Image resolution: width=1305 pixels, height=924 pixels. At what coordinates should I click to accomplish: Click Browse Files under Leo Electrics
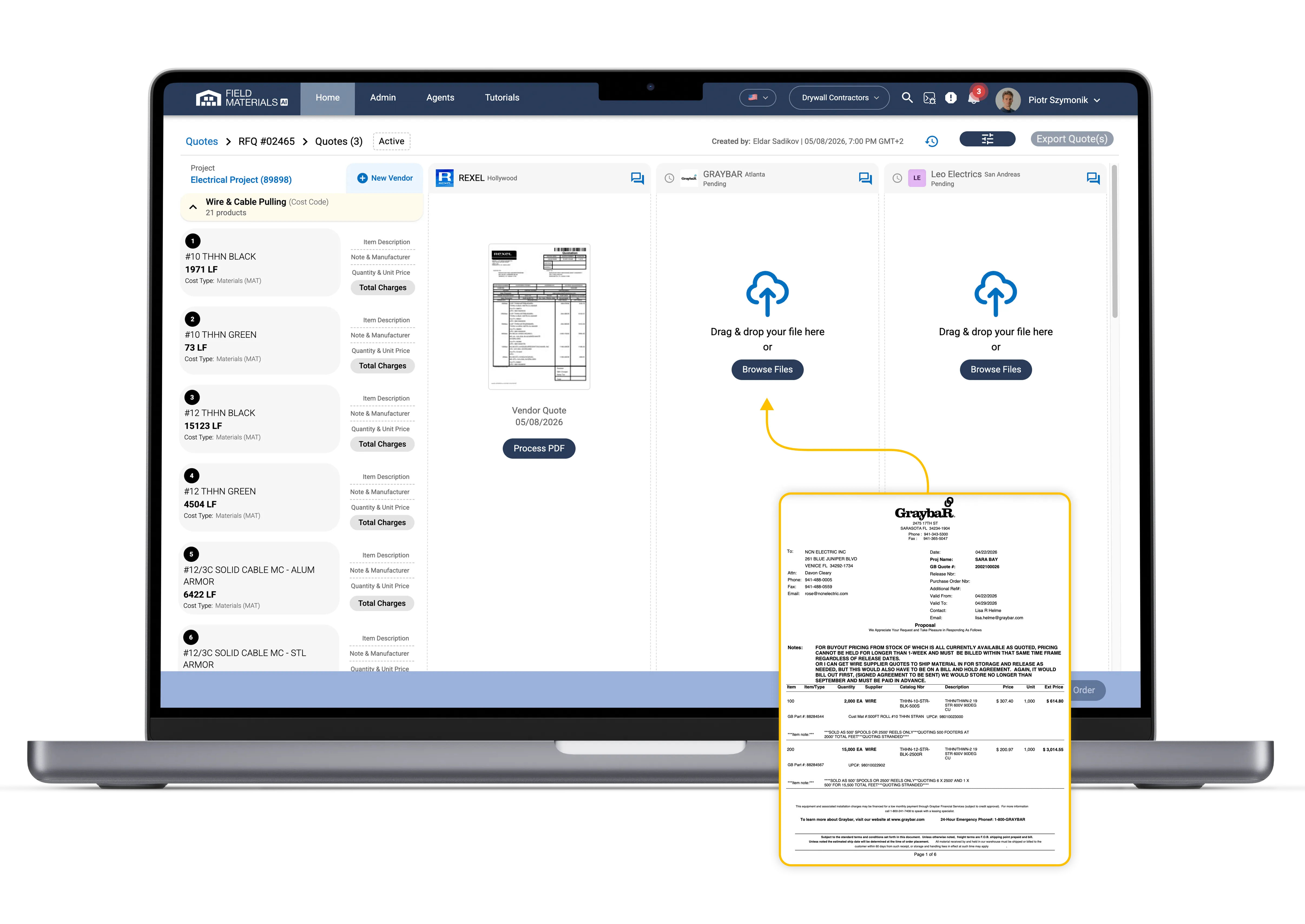click(996, 370)
